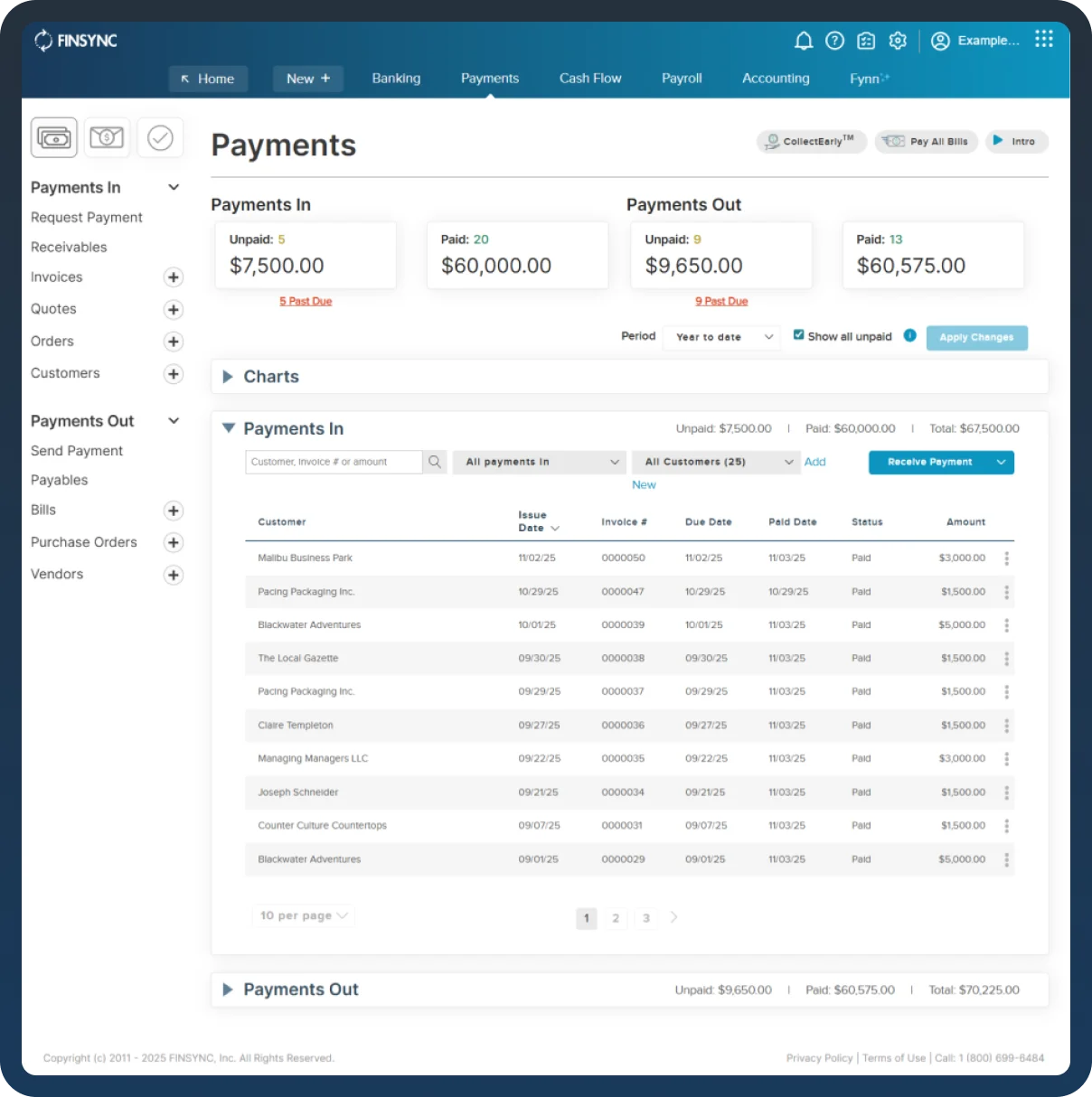1092x1097 pixels.
Task: Click the help question mark icon
Action: pos(834,41)
